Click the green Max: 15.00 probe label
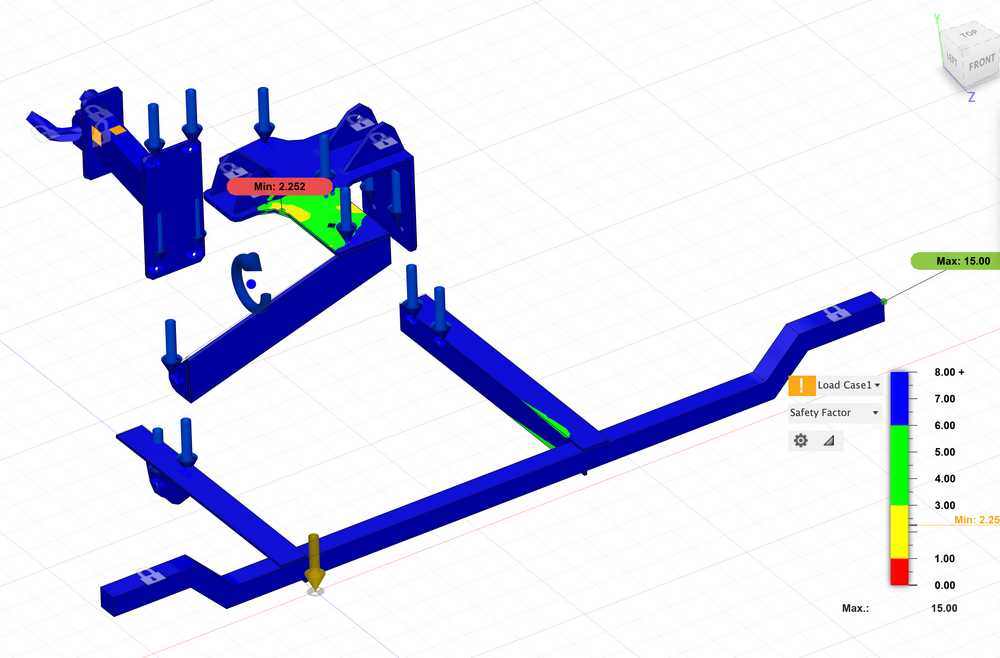 [x=956, y=261]
